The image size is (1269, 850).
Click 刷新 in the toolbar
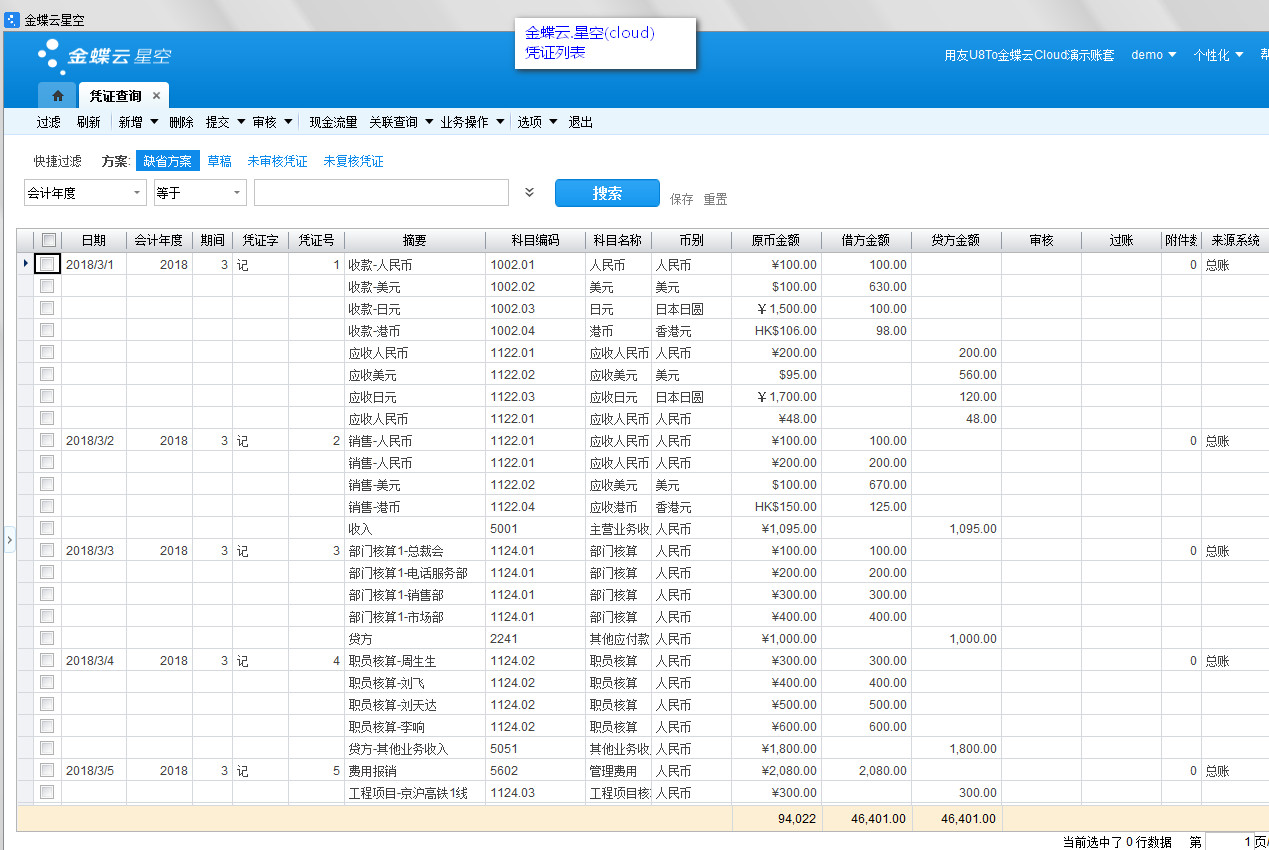point(88,122)
